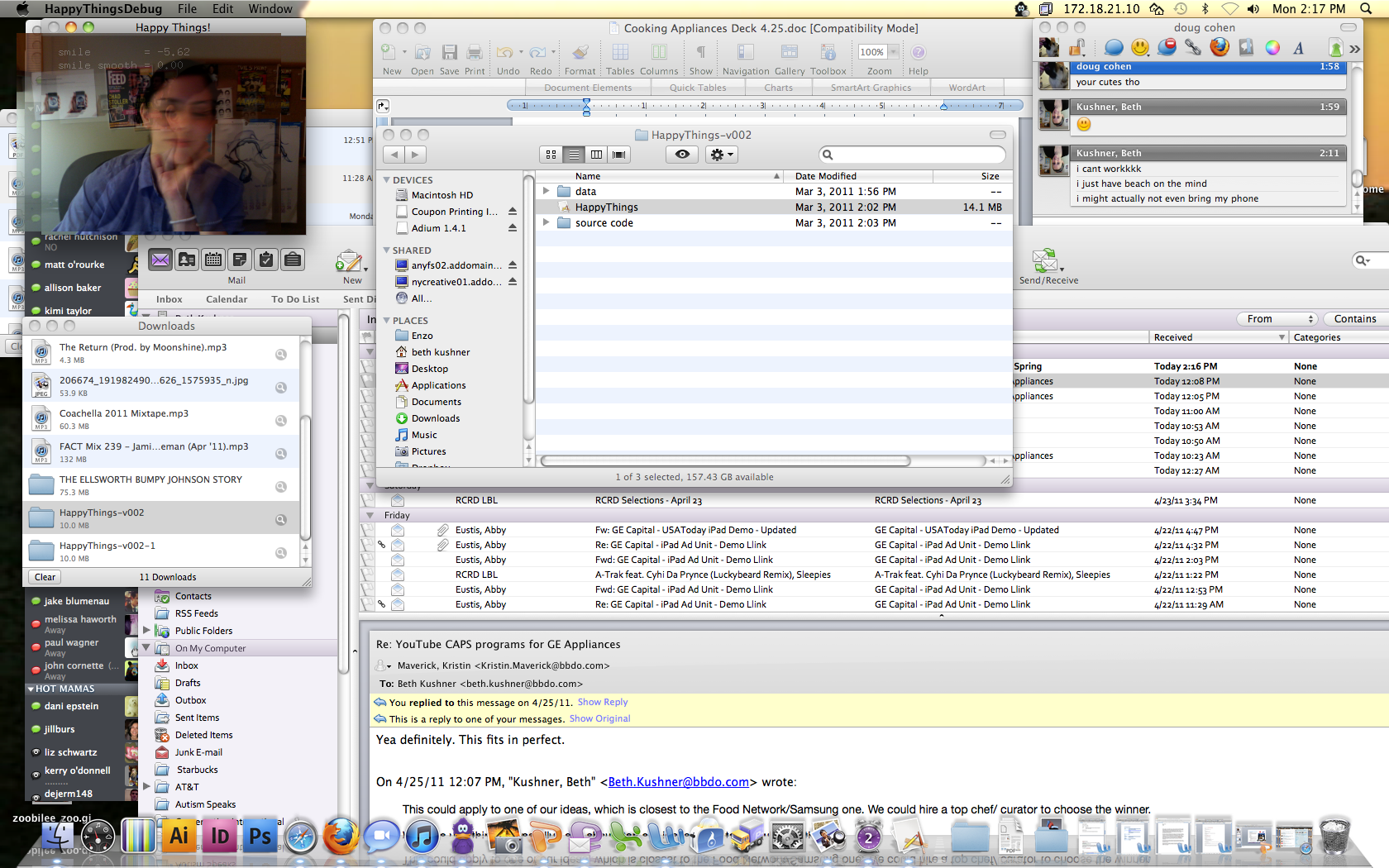Open the Finder action gear dropdown
The width and height of the screenshot is (1389, 868).
click(721, 155)
